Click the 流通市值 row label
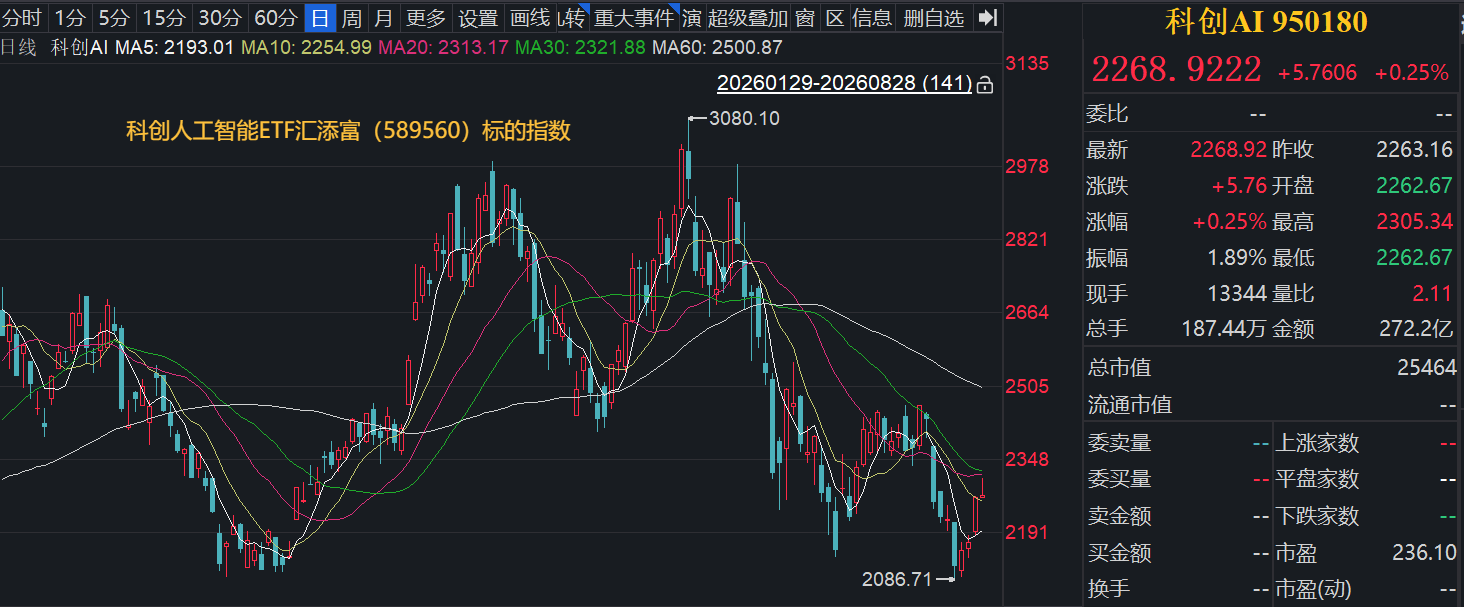The height and width of the screenshot is (607, 1464). pos(1129,405)
